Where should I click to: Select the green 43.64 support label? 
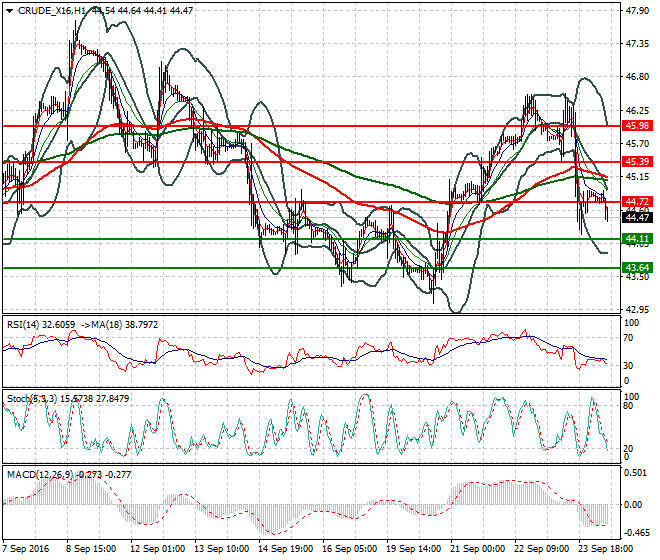click(637, 268)
